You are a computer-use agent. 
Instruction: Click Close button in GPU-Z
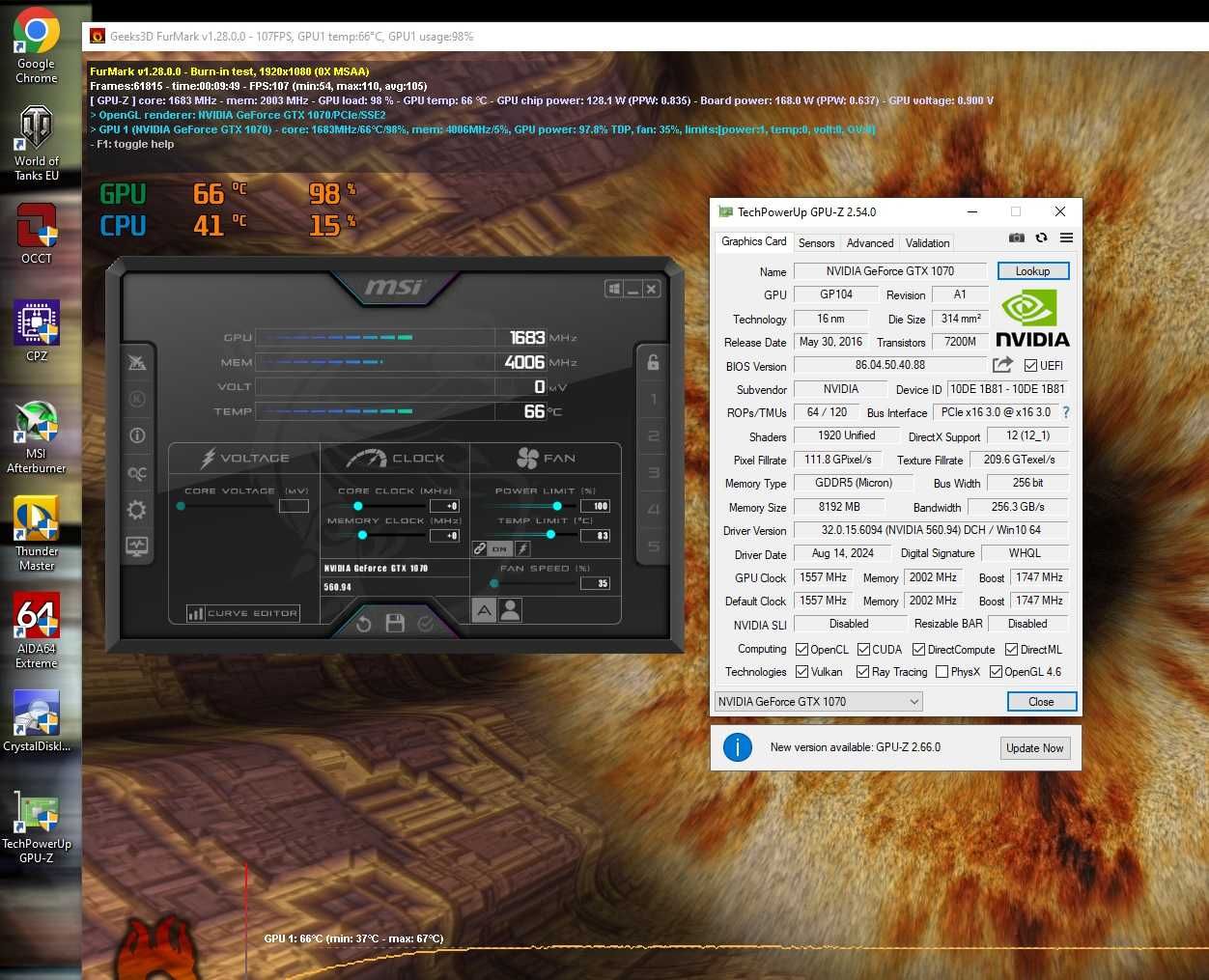tap(1041, 702)
